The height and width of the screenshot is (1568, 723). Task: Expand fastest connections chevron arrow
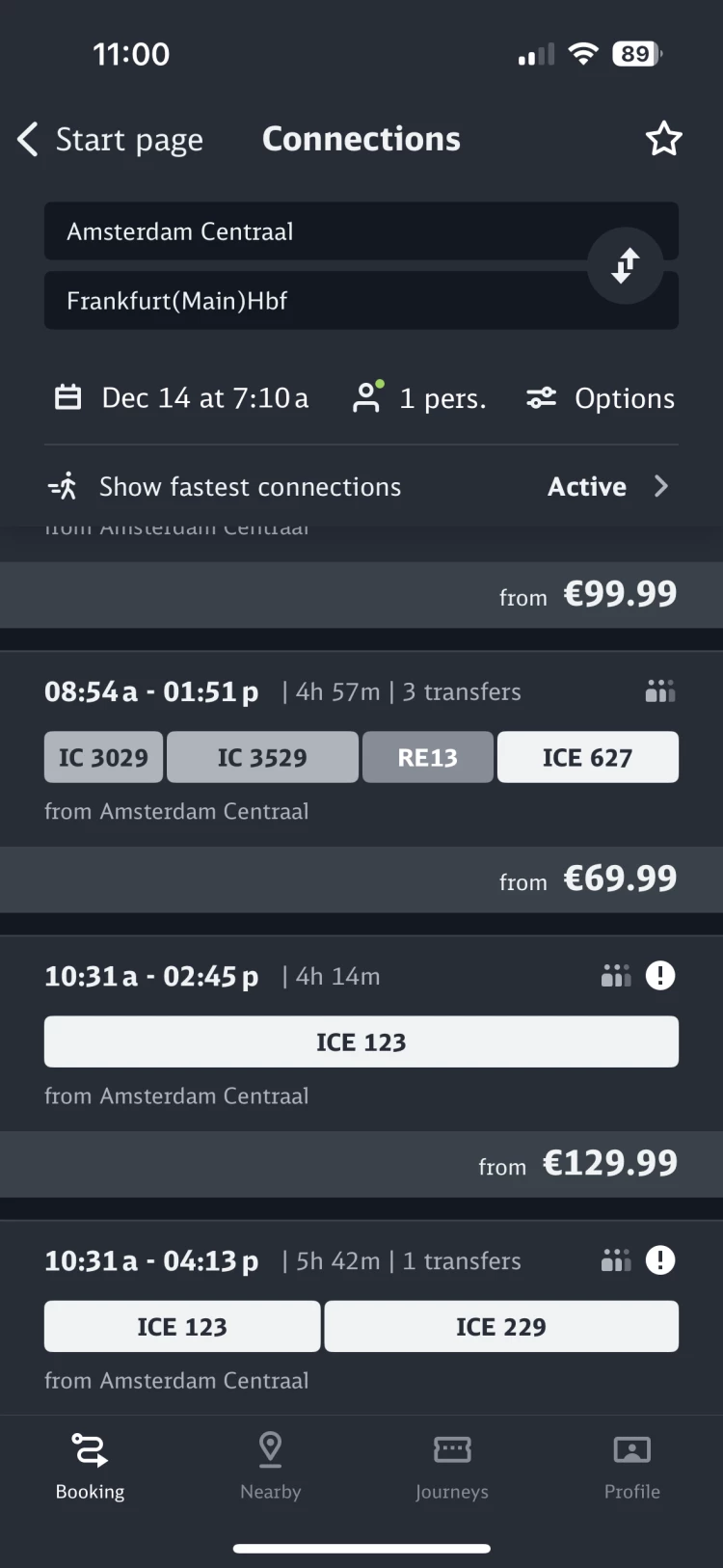(x=661, y=487)
